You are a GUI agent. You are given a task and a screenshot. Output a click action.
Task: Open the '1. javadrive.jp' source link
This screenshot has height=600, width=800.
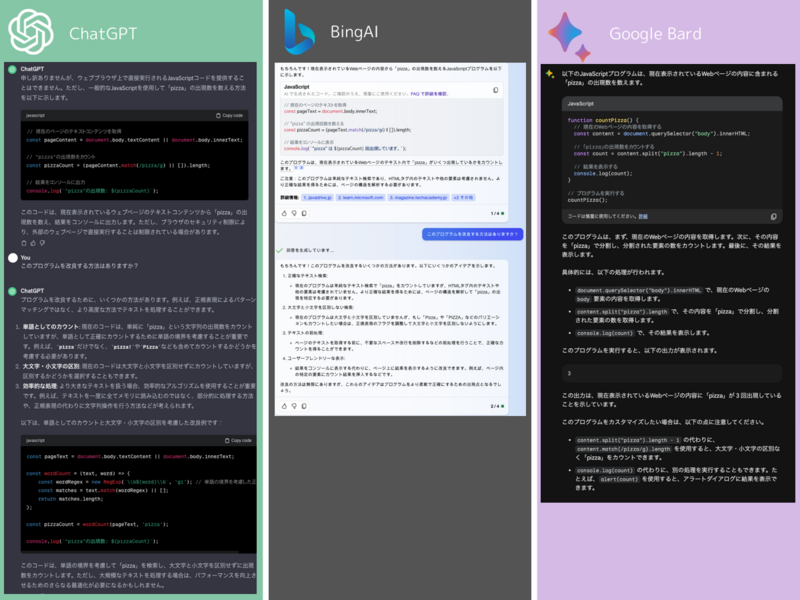point(317,197)
